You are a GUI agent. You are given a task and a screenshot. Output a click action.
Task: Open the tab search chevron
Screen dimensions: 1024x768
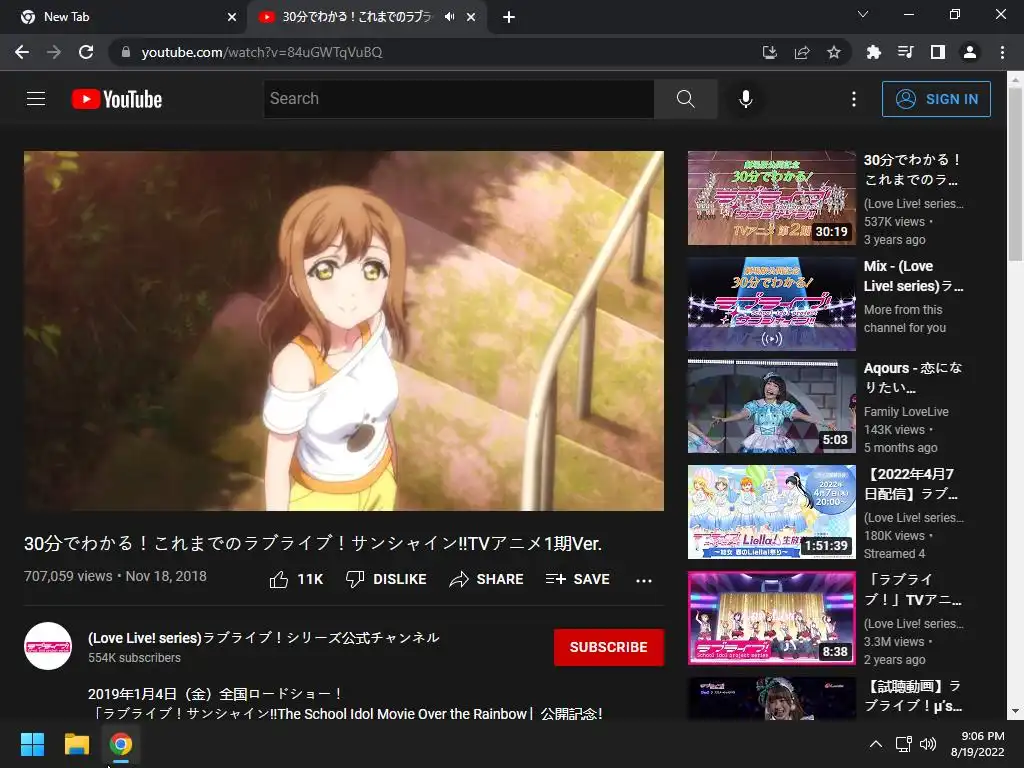863,14
